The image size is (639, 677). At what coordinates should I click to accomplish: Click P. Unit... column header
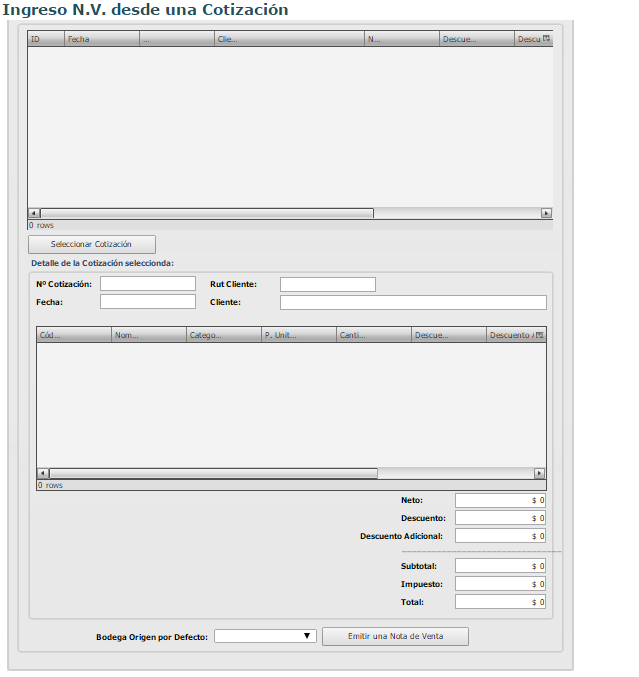pos(298,335)
